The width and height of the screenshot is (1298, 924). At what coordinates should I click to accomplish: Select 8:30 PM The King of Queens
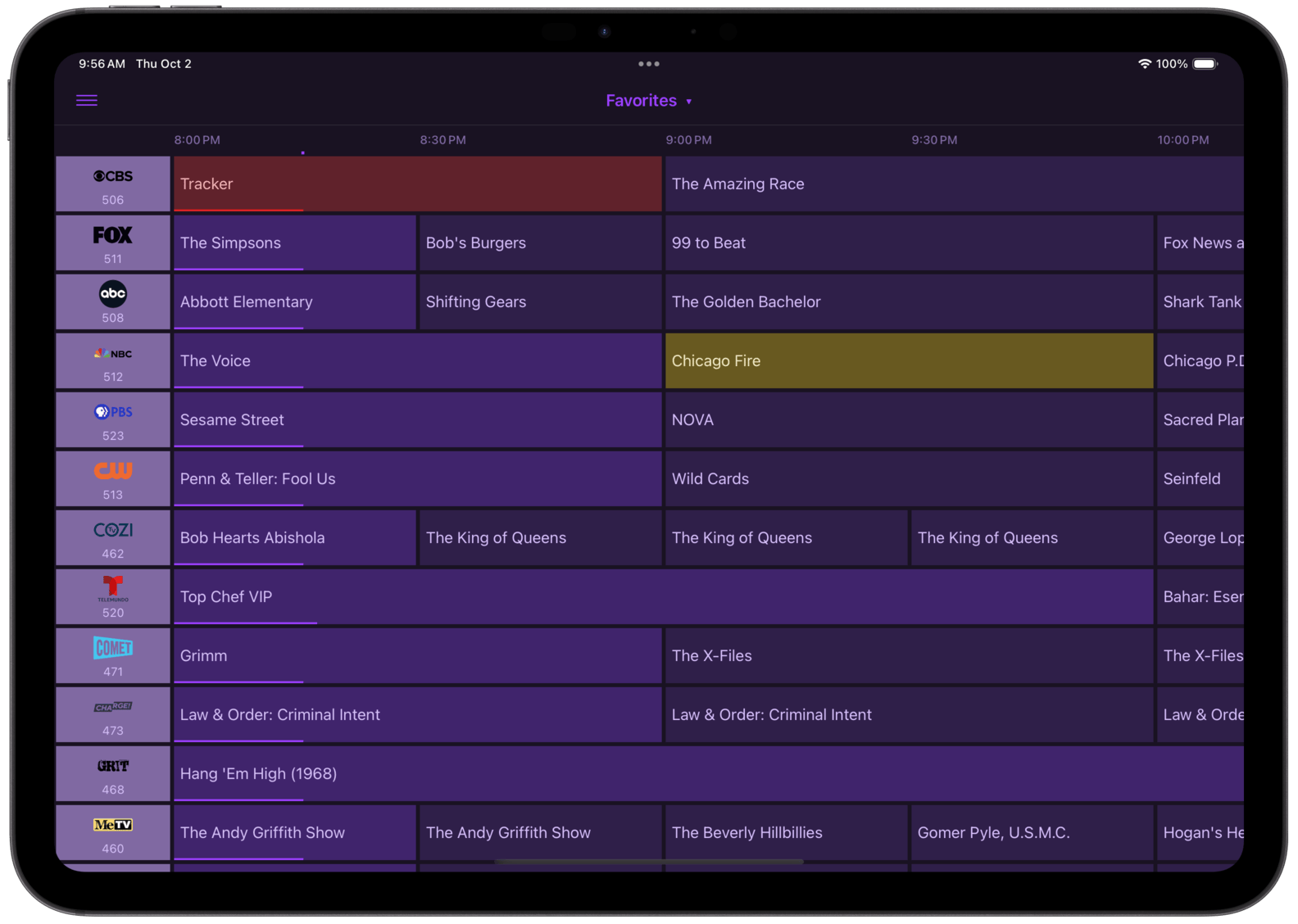540,538
